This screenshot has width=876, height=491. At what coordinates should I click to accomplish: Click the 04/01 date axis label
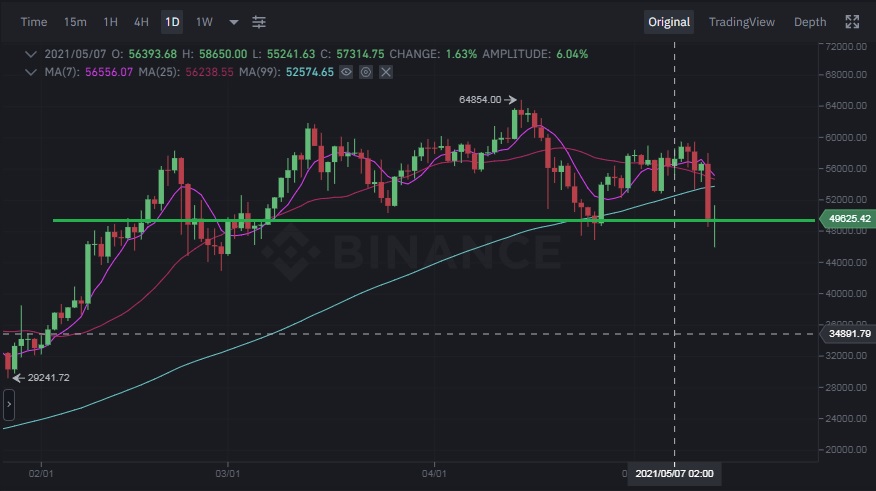click(x=434, y=474)
